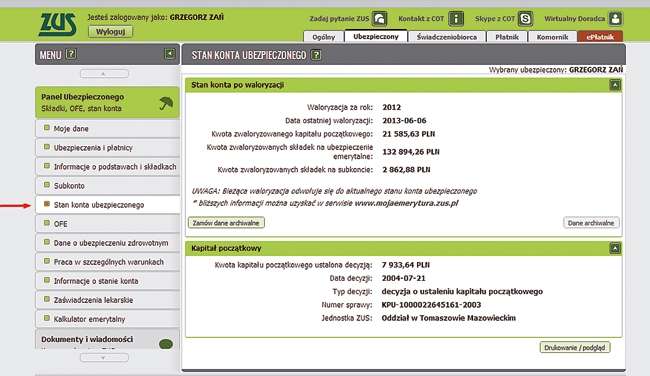Click the Skype z COT text link
This screenshot has height=376, width=650.
(x=495, y=19)
